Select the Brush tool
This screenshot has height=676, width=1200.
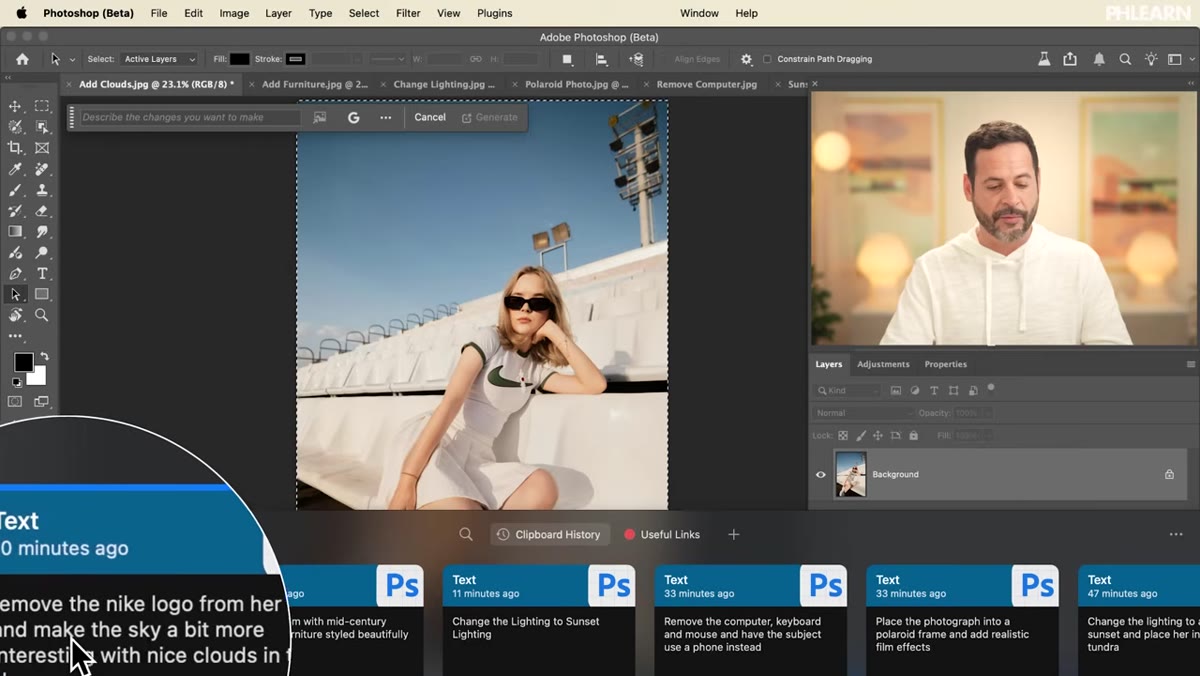click(x=15, y=190)
